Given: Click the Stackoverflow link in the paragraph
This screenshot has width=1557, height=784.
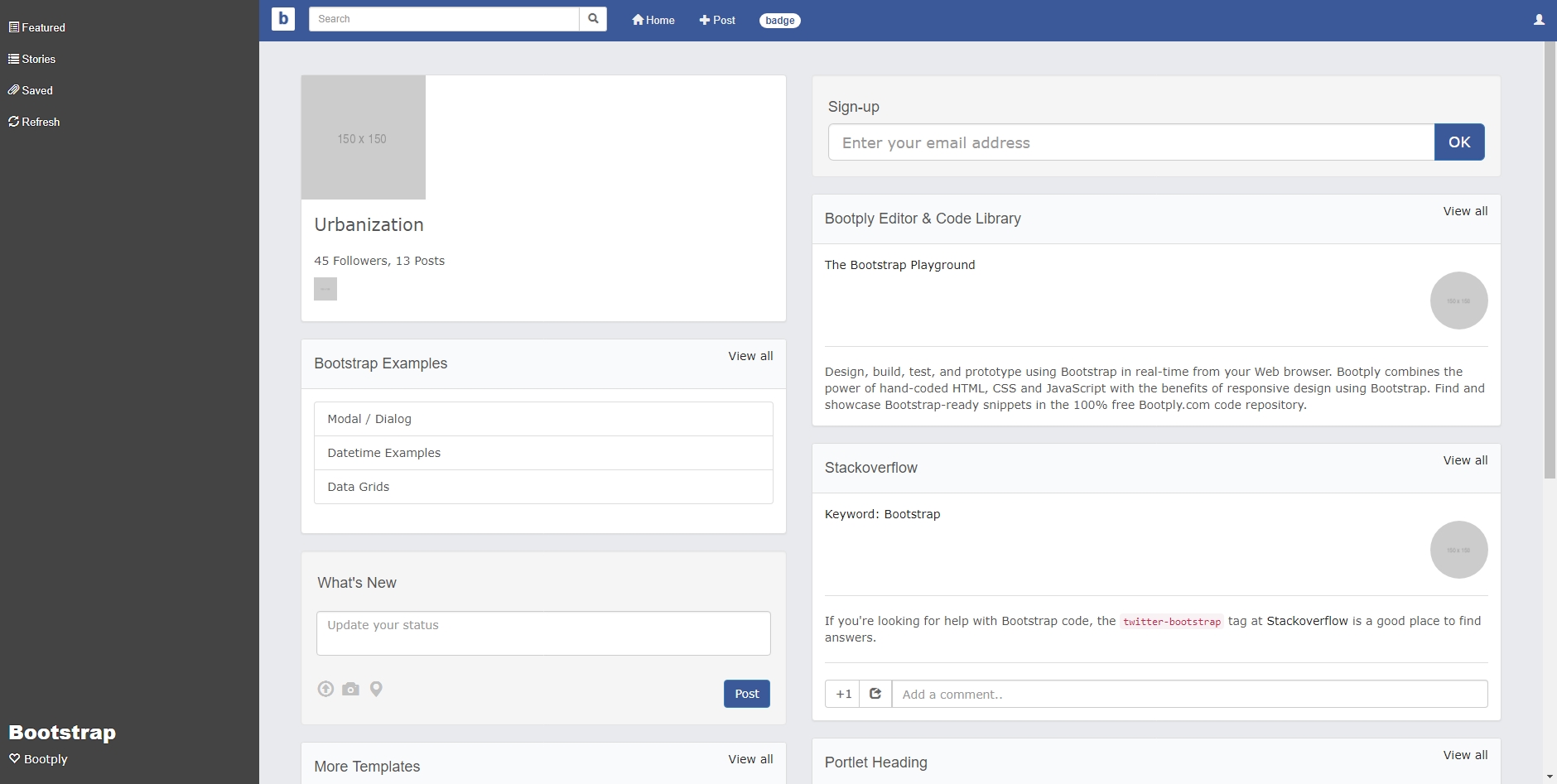Looking at the screenshot, I should [1308, 621].
